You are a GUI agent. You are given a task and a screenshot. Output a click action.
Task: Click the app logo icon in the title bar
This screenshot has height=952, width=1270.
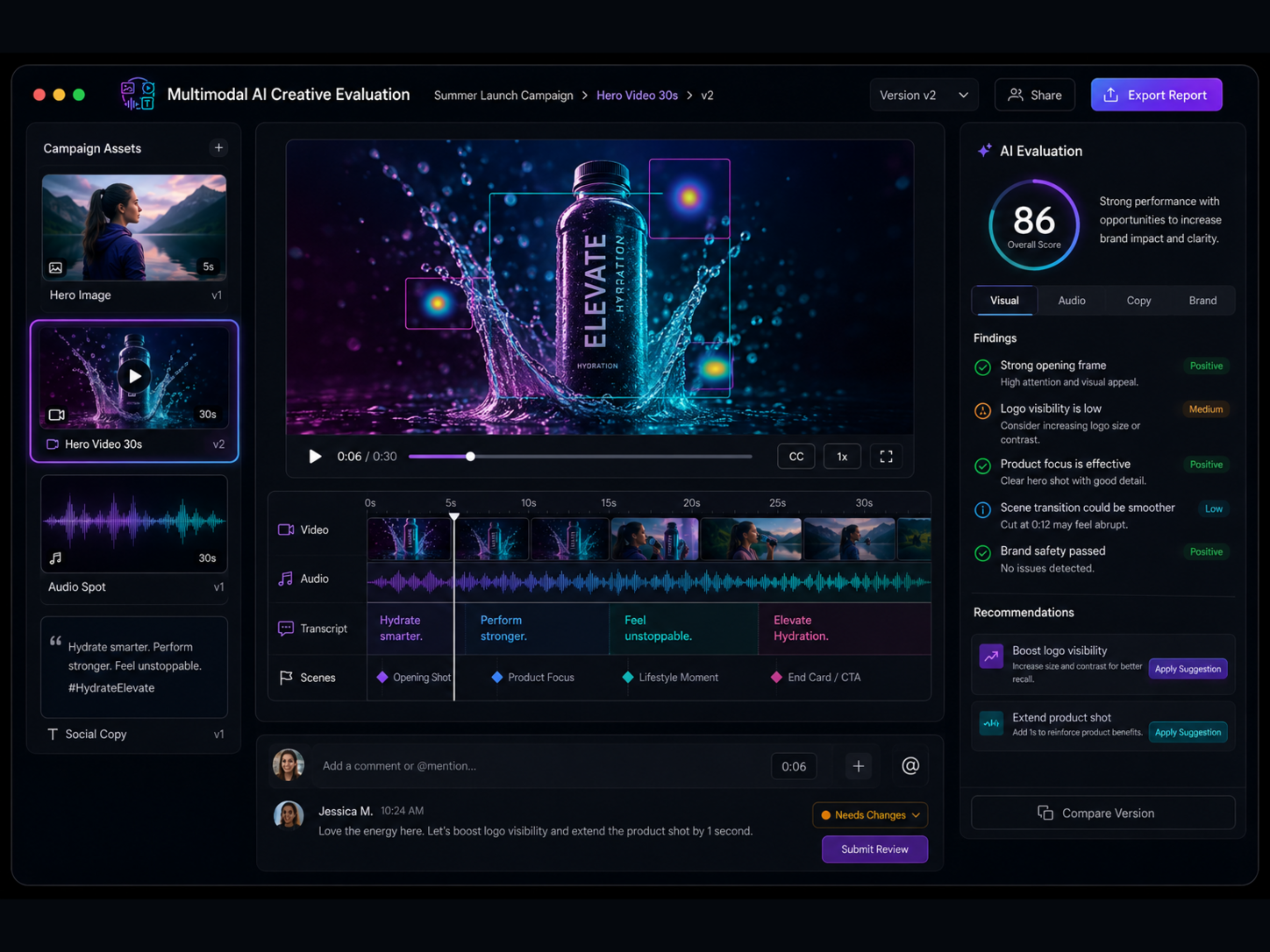pyautogui.click(x=138, y=94)
